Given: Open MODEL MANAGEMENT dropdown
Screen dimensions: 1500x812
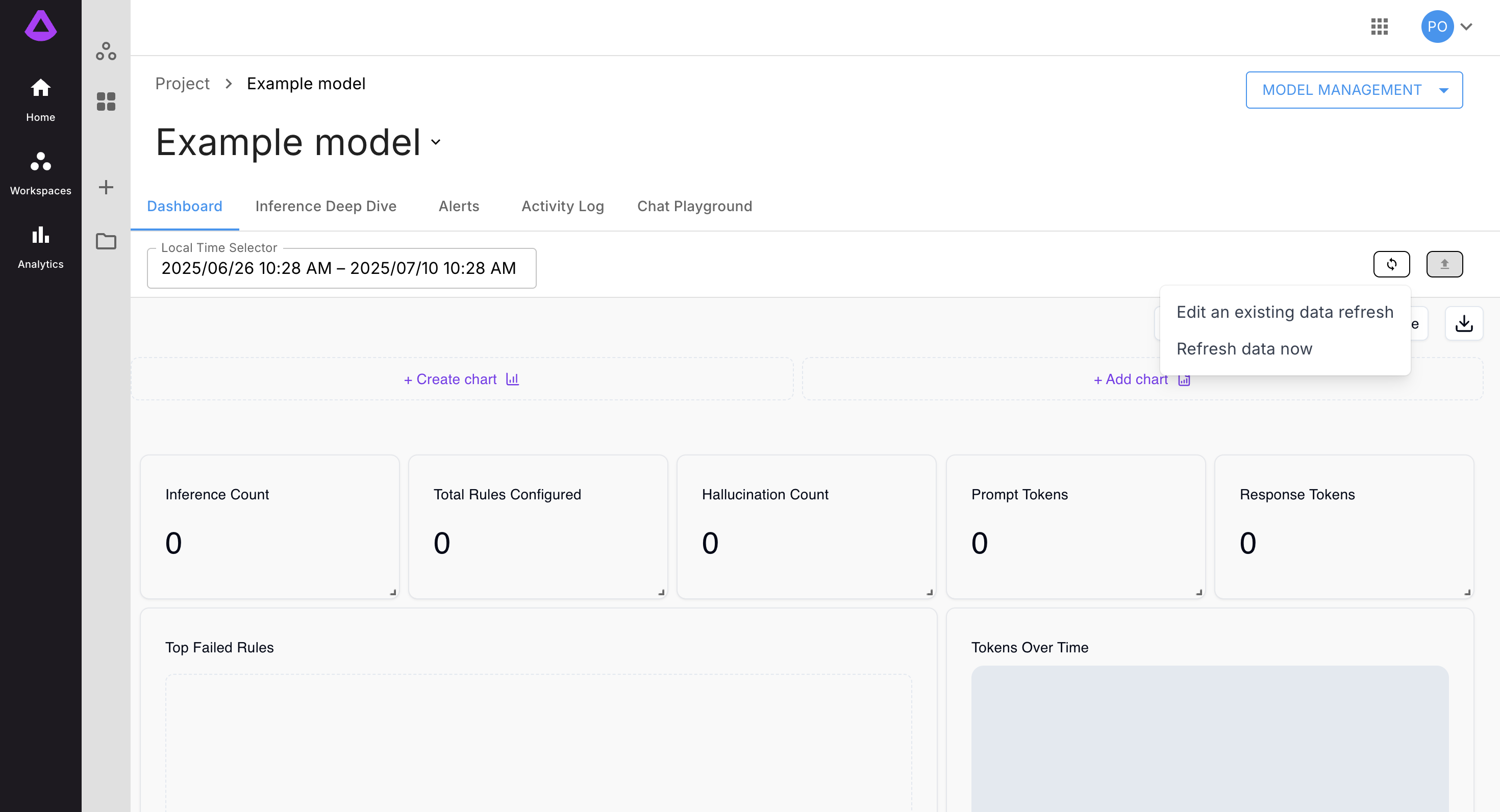Looking at the screenshot, I should coord(1355,90).
